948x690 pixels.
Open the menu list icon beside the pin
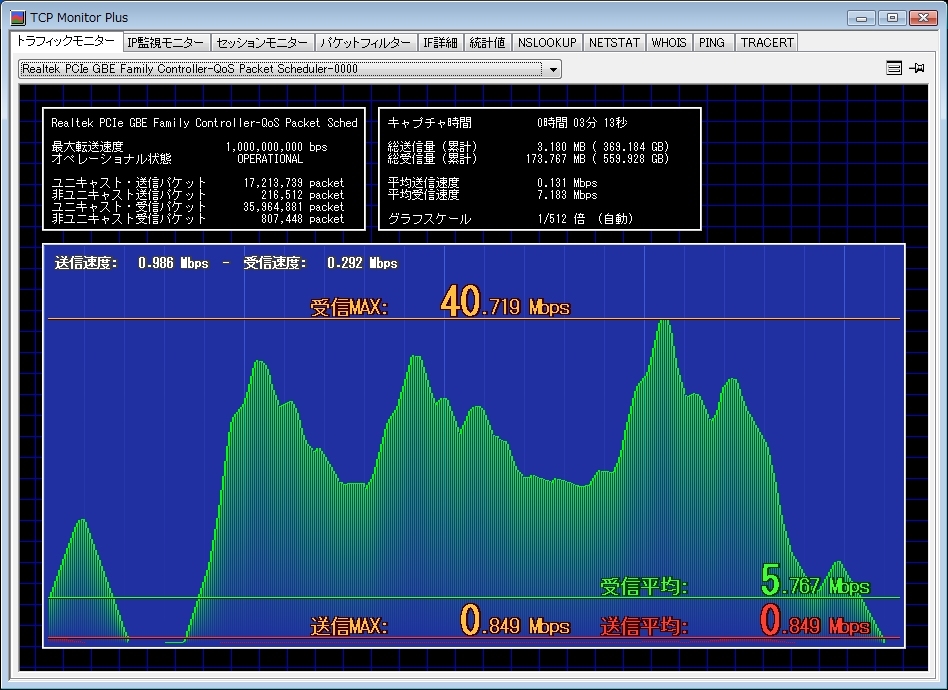point(894,68)
